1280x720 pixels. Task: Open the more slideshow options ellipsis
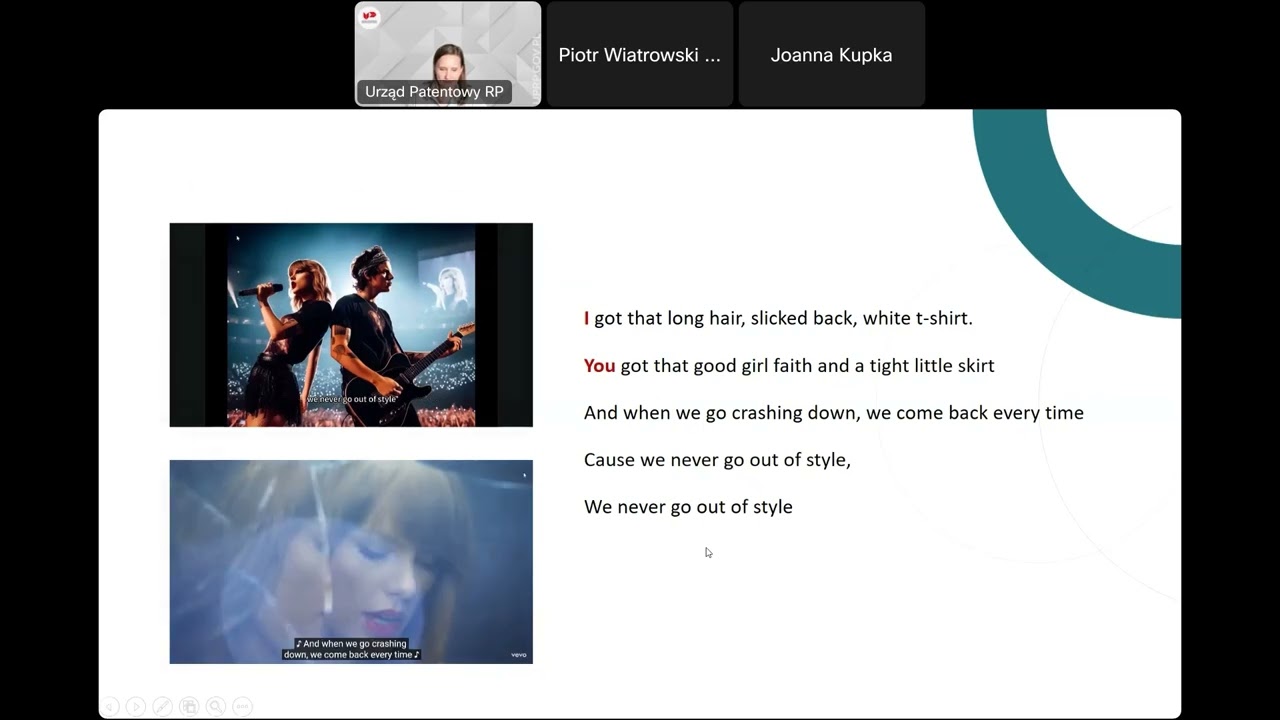[241, 706]
